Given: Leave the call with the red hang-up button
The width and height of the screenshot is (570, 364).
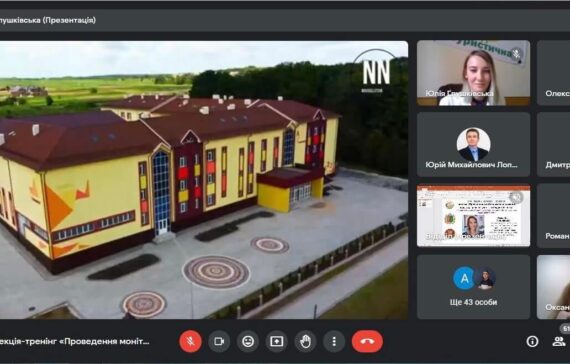Looking at the screenshot, I should (x=367, y=341).
